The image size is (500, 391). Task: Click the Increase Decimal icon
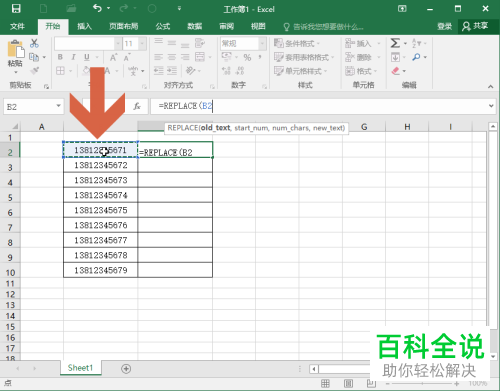(x=226, y=71)
